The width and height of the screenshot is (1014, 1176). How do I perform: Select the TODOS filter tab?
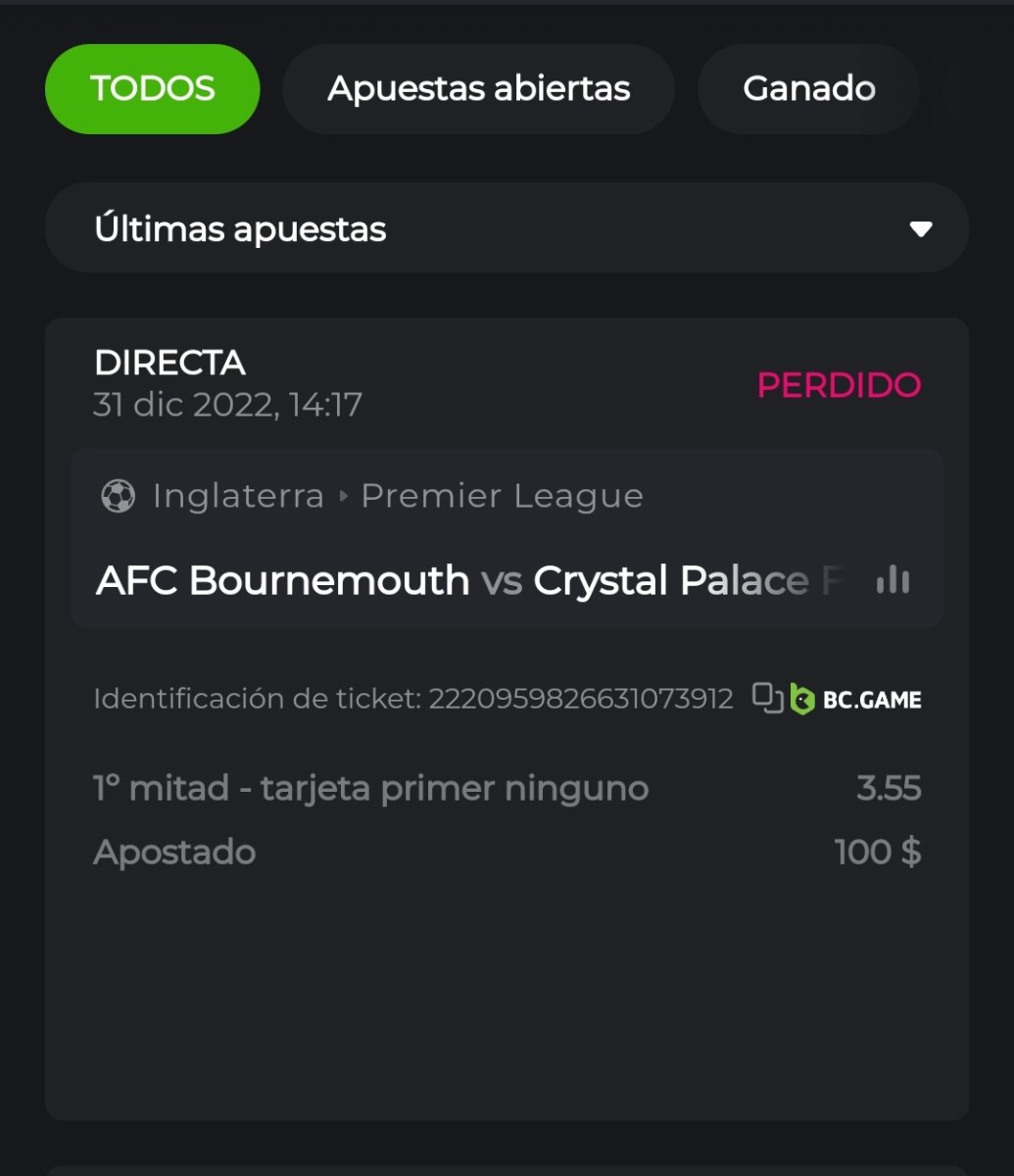coord(152,89)
